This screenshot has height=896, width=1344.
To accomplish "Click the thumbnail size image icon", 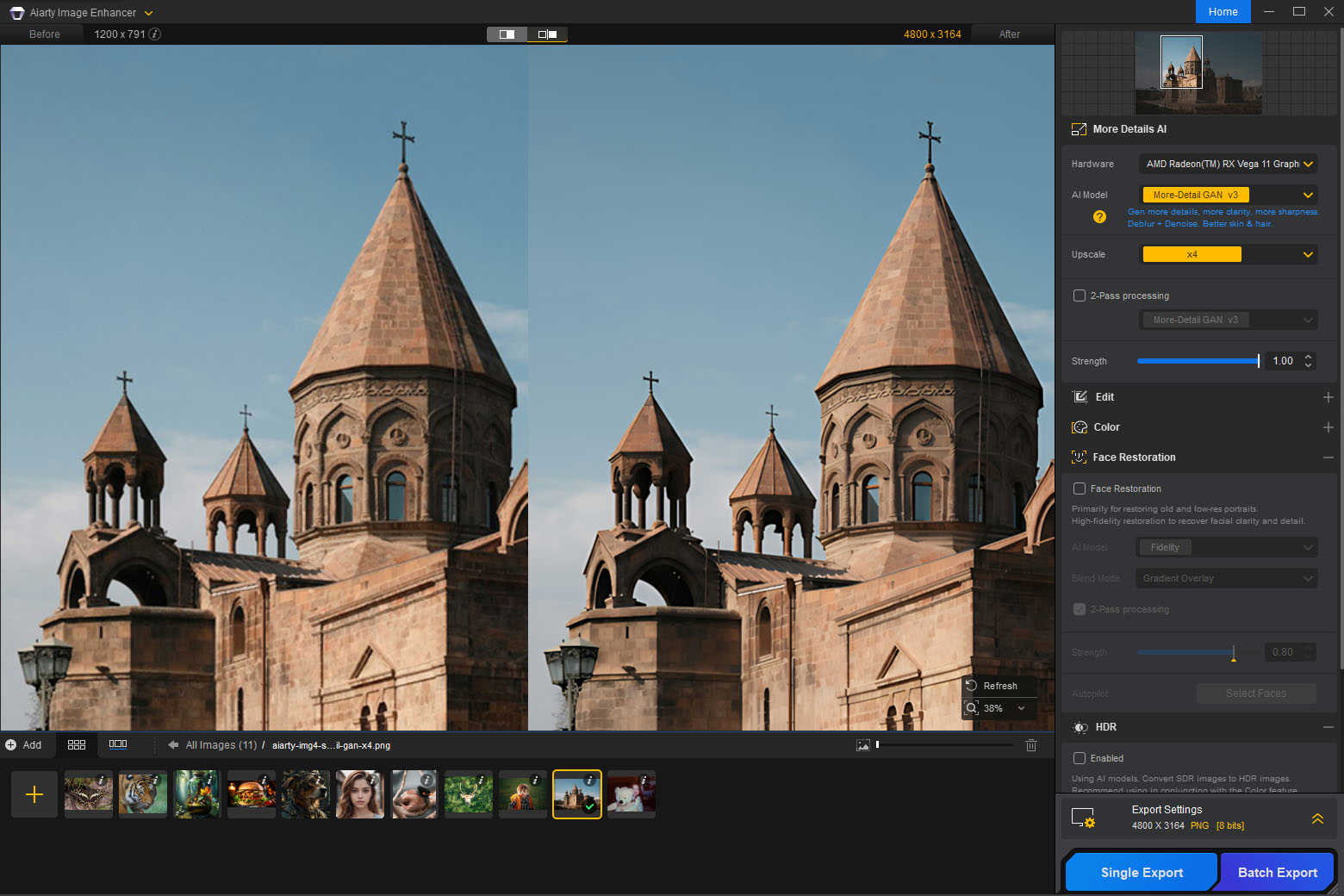I will tap(862, 745).
